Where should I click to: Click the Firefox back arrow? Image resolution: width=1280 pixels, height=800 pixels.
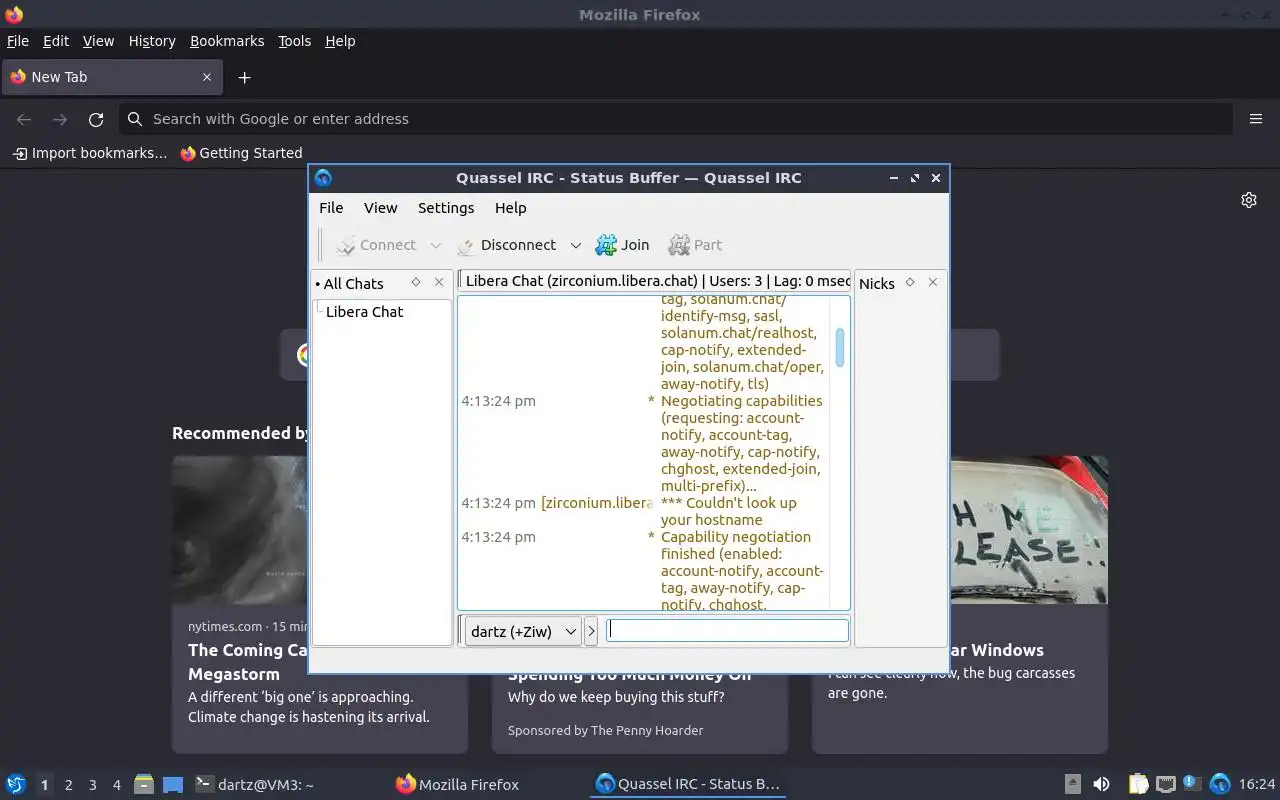pos(24,119)
